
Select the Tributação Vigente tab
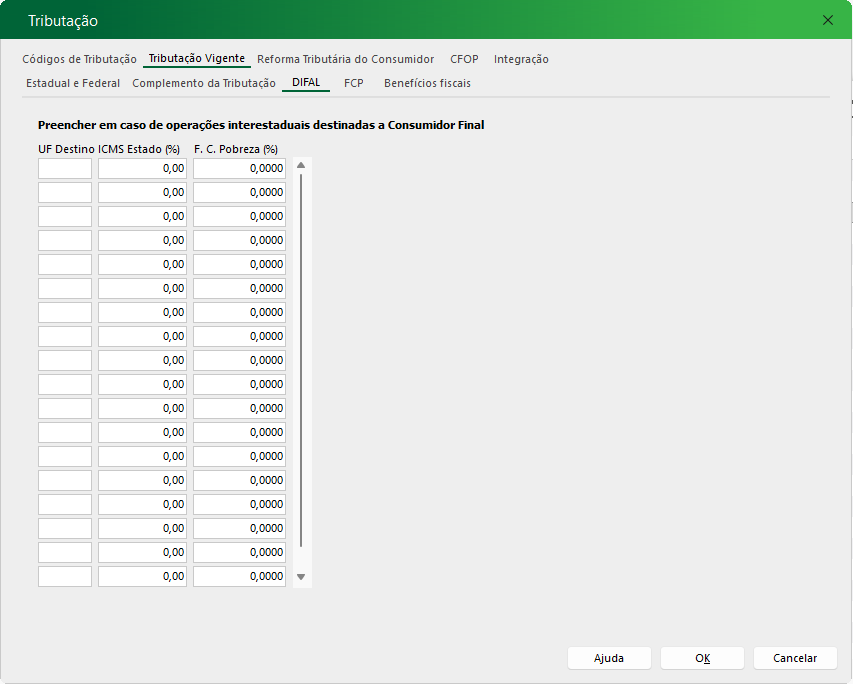point(196,59)
